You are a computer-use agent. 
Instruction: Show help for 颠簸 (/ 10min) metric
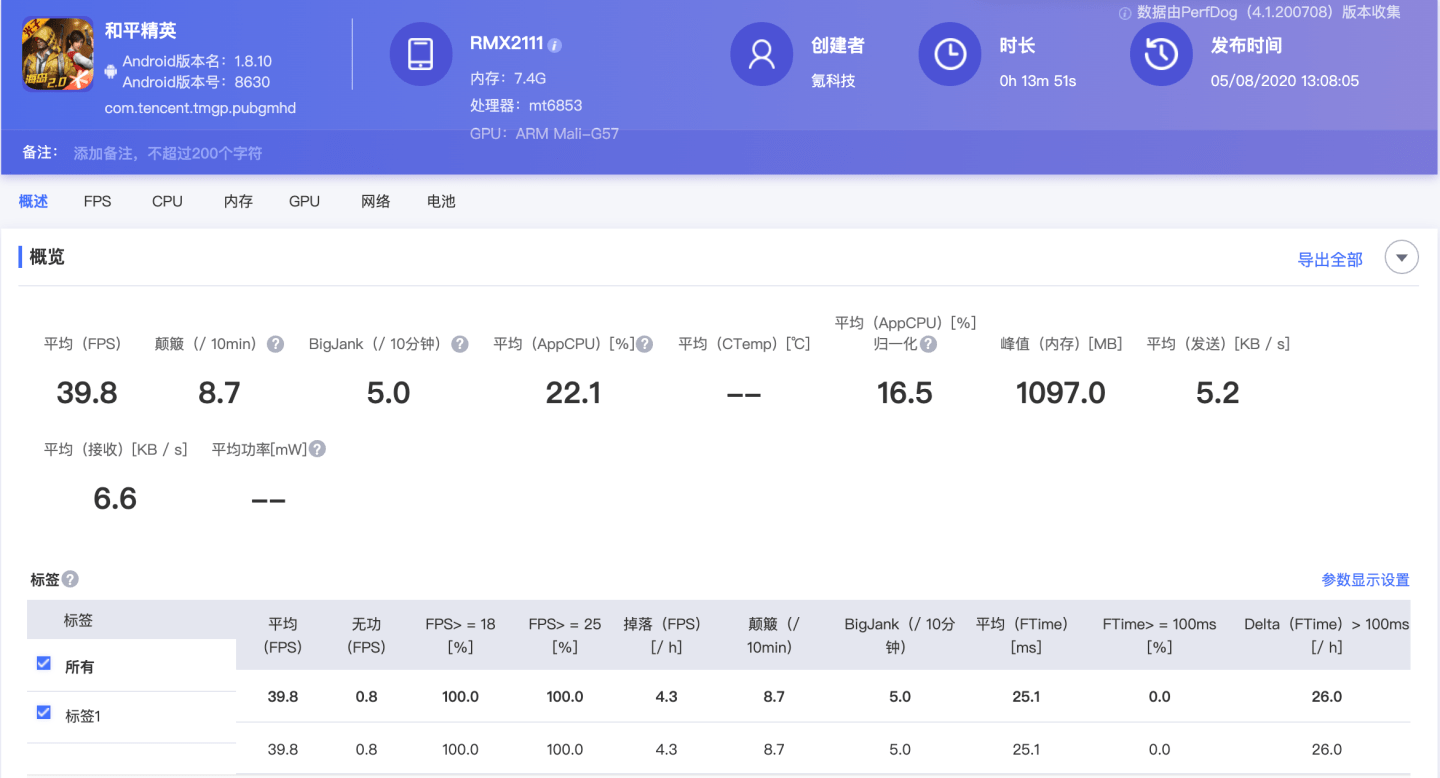click(274, 343)
